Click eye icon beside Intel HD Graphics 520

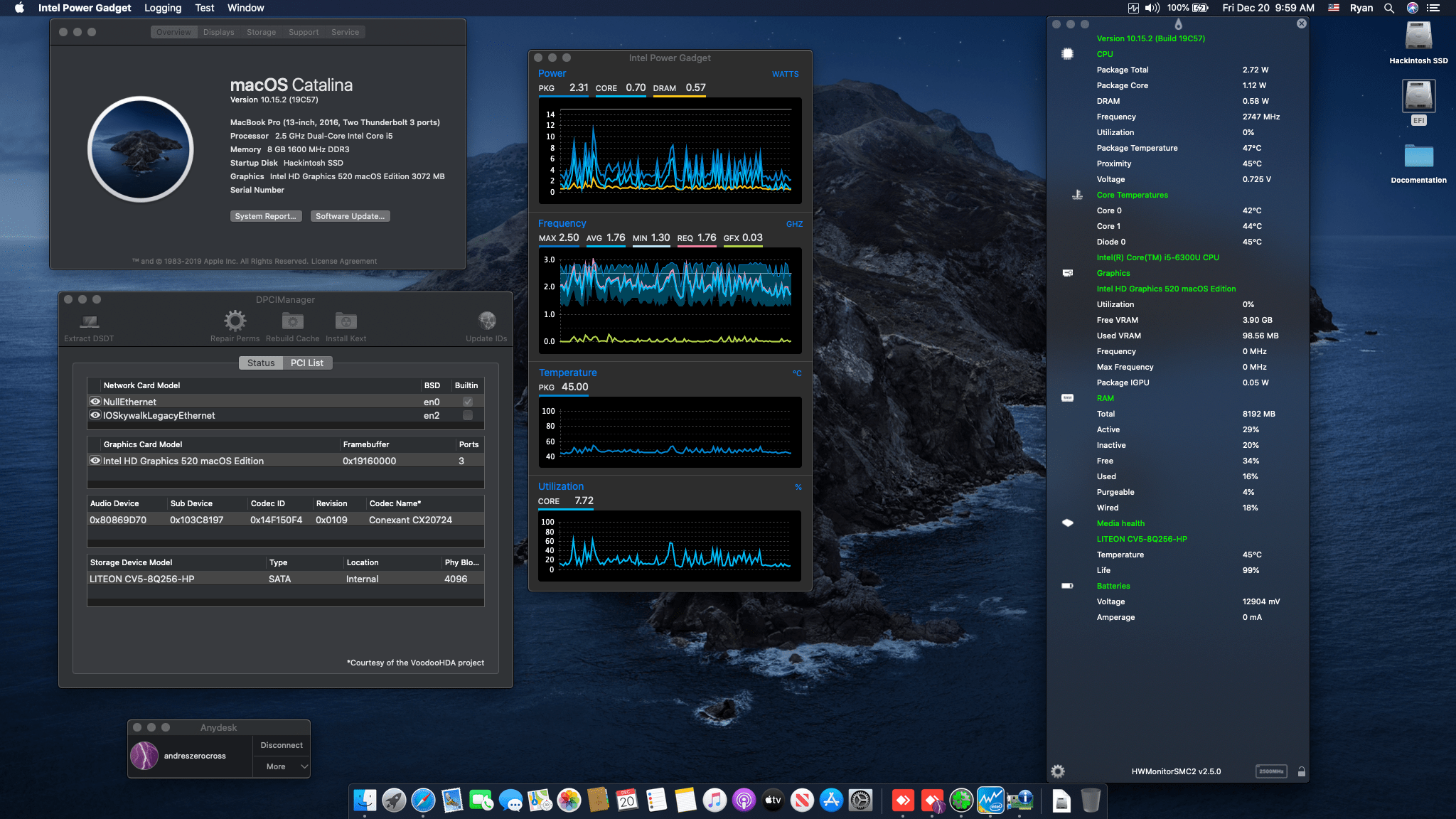click(x=95, y=461)
